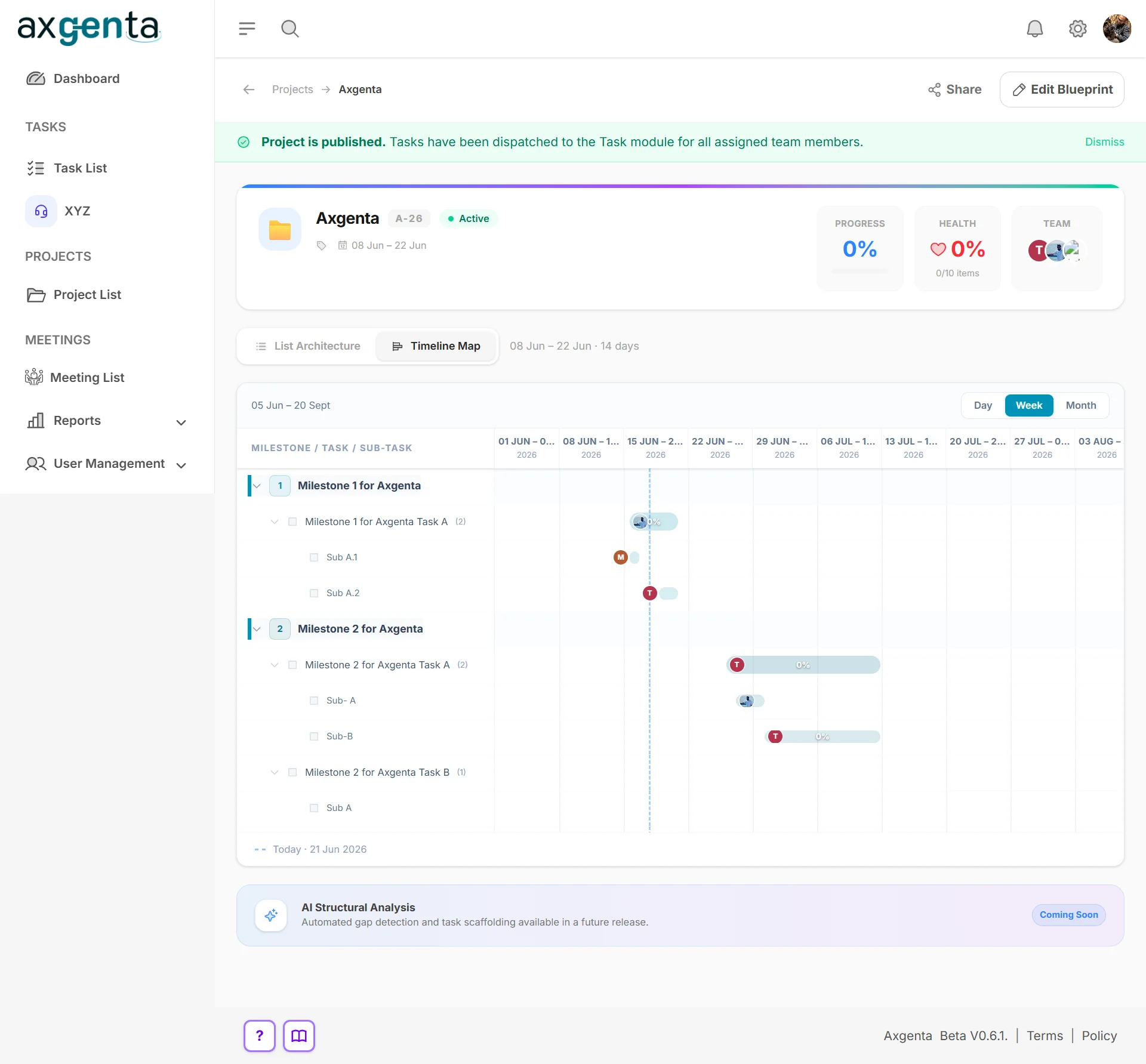Click the yellow project folder icon
Screen dimensions: 1146x1064
pyautogui.click(x=279, y=229)
